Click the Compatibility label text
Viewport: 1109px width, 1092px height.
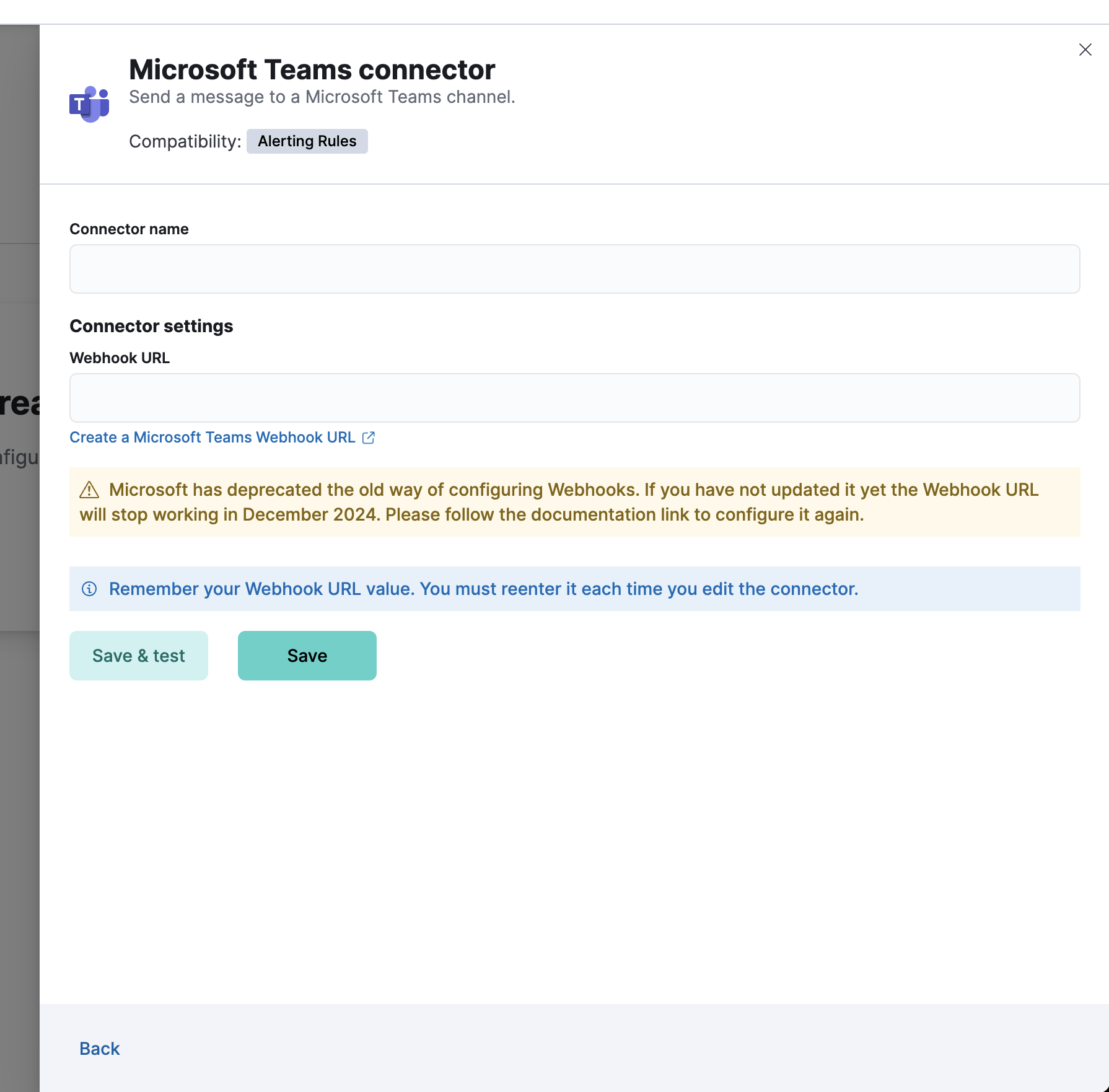(x=185, y=141)
